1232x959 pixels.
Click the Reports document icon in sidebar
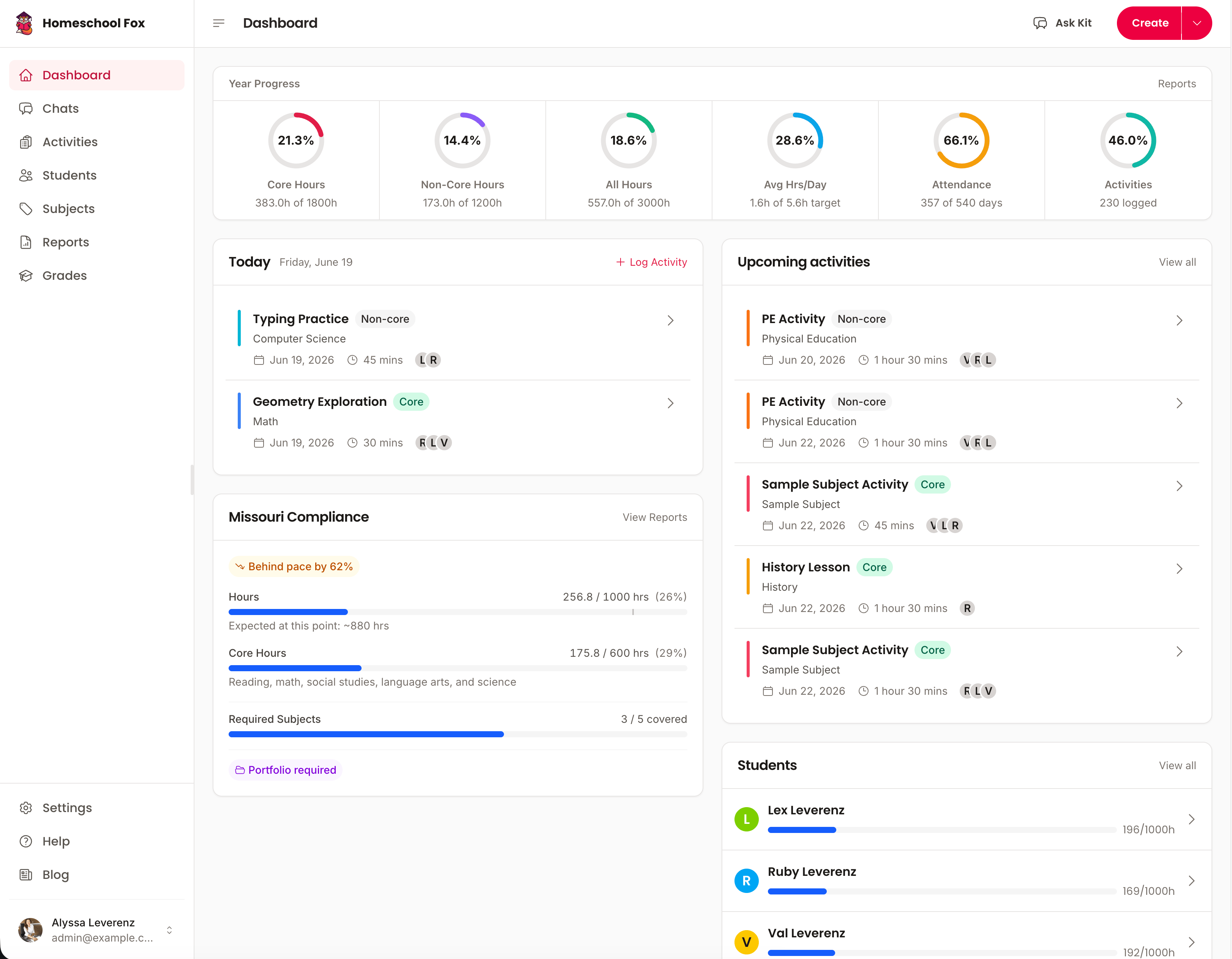click(26, 242)
